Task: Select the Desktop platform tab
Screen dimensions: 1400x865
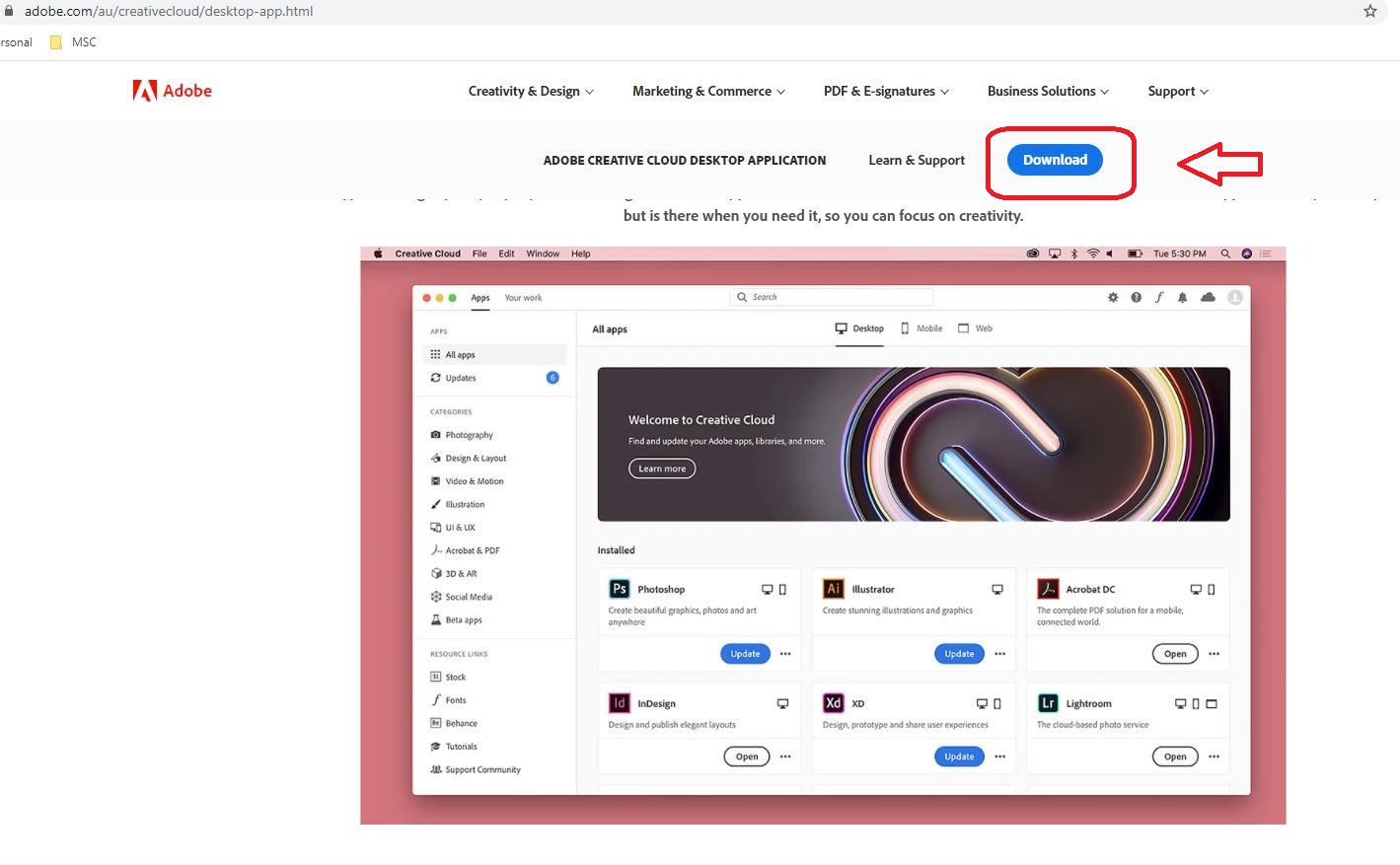Action: point(859,328)
